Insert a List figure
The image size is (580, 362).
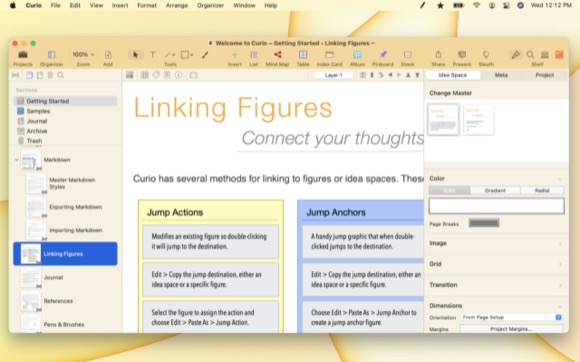point(254,55)
